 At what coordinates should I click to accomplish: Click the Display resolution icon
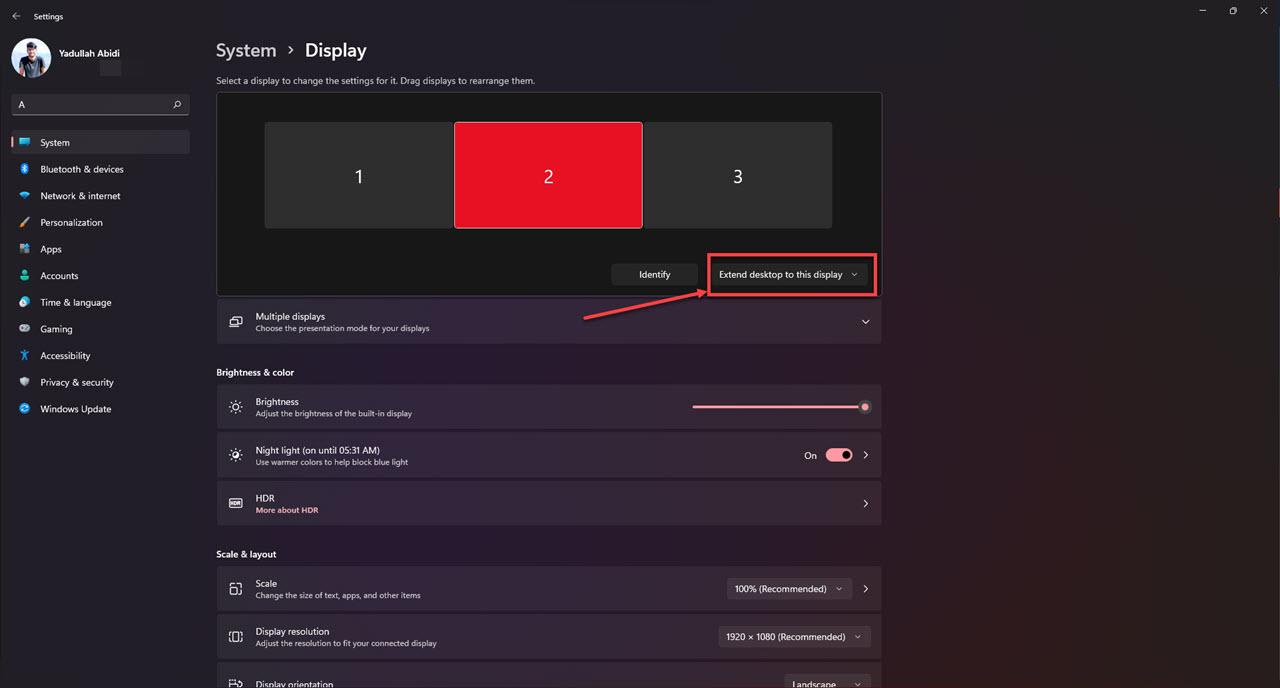(236, 637)
